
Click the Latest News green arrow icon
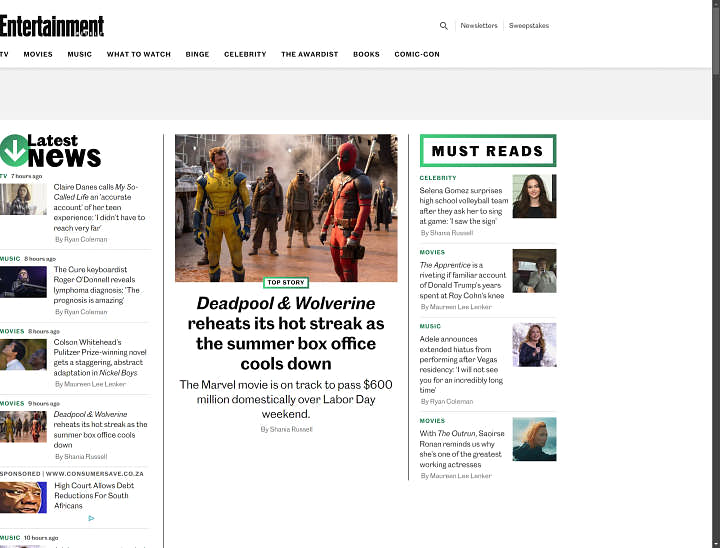(x=14, y=150)
